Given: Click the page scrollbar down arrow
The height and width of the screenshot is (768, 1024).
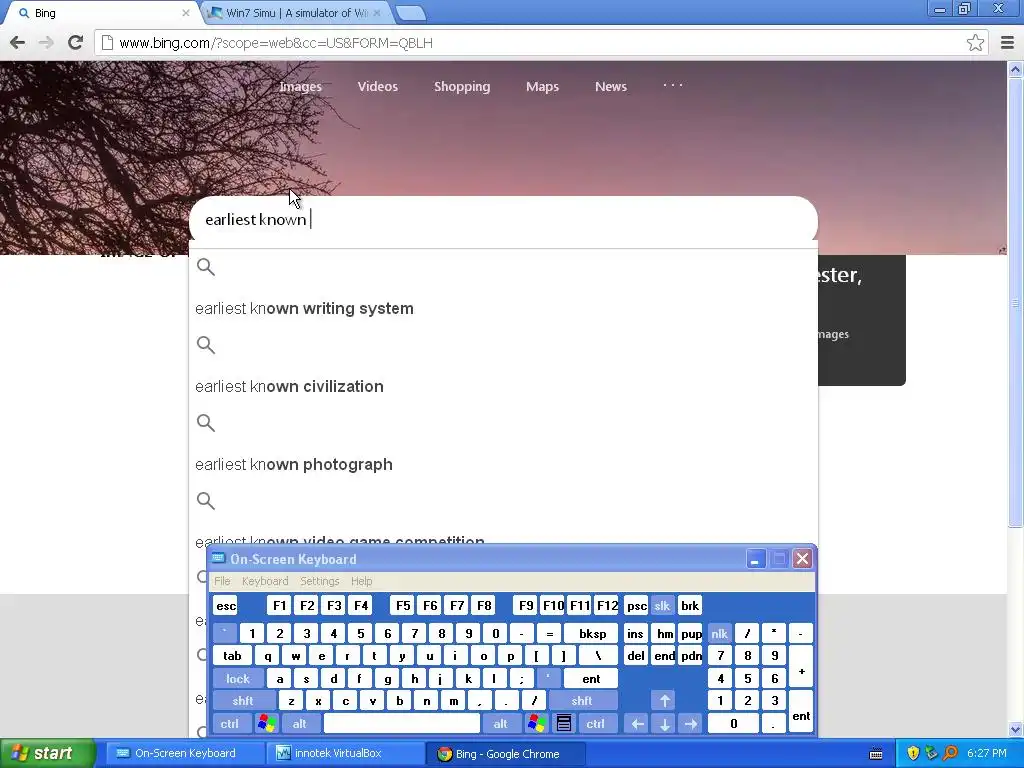Looking at the screenshot, I should [x=1015, y=729].
